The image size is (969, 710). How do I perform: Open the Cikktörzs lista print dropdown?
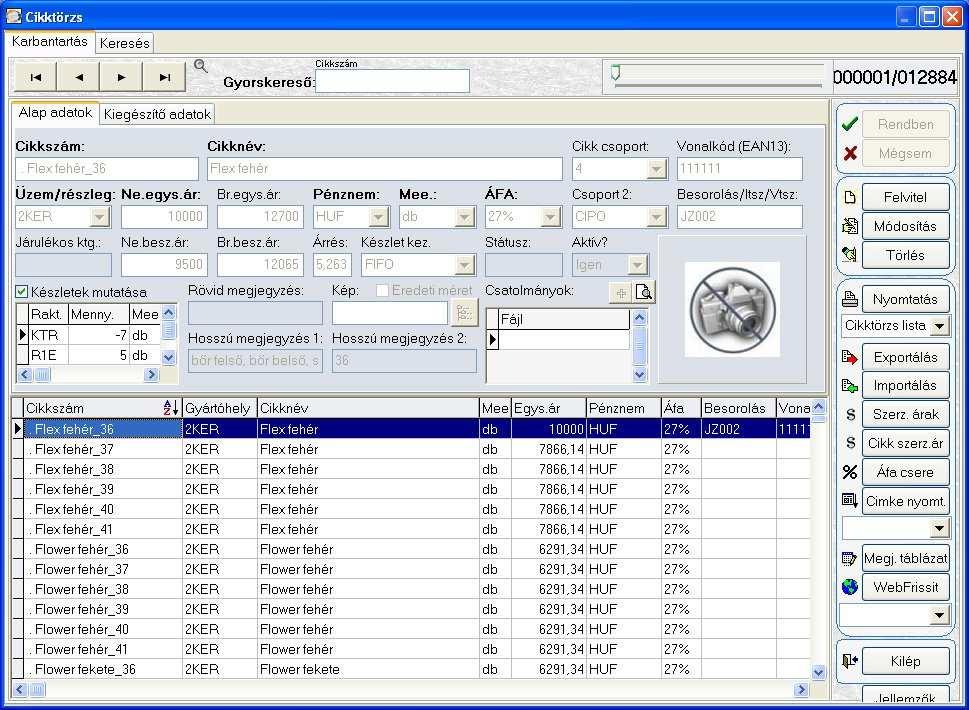click(x=939, y=326)
